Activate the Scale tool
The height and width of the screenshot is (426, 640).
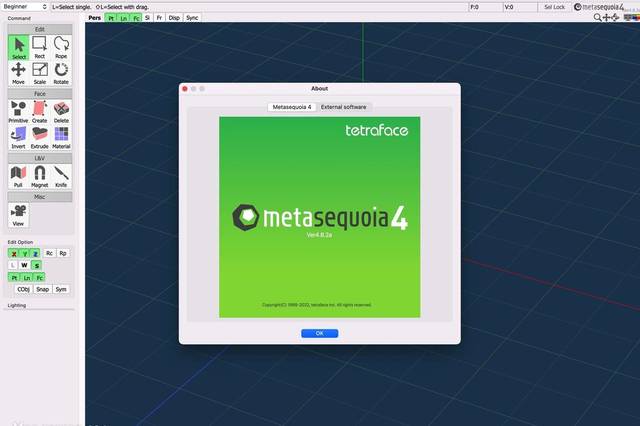coord(40,73)
